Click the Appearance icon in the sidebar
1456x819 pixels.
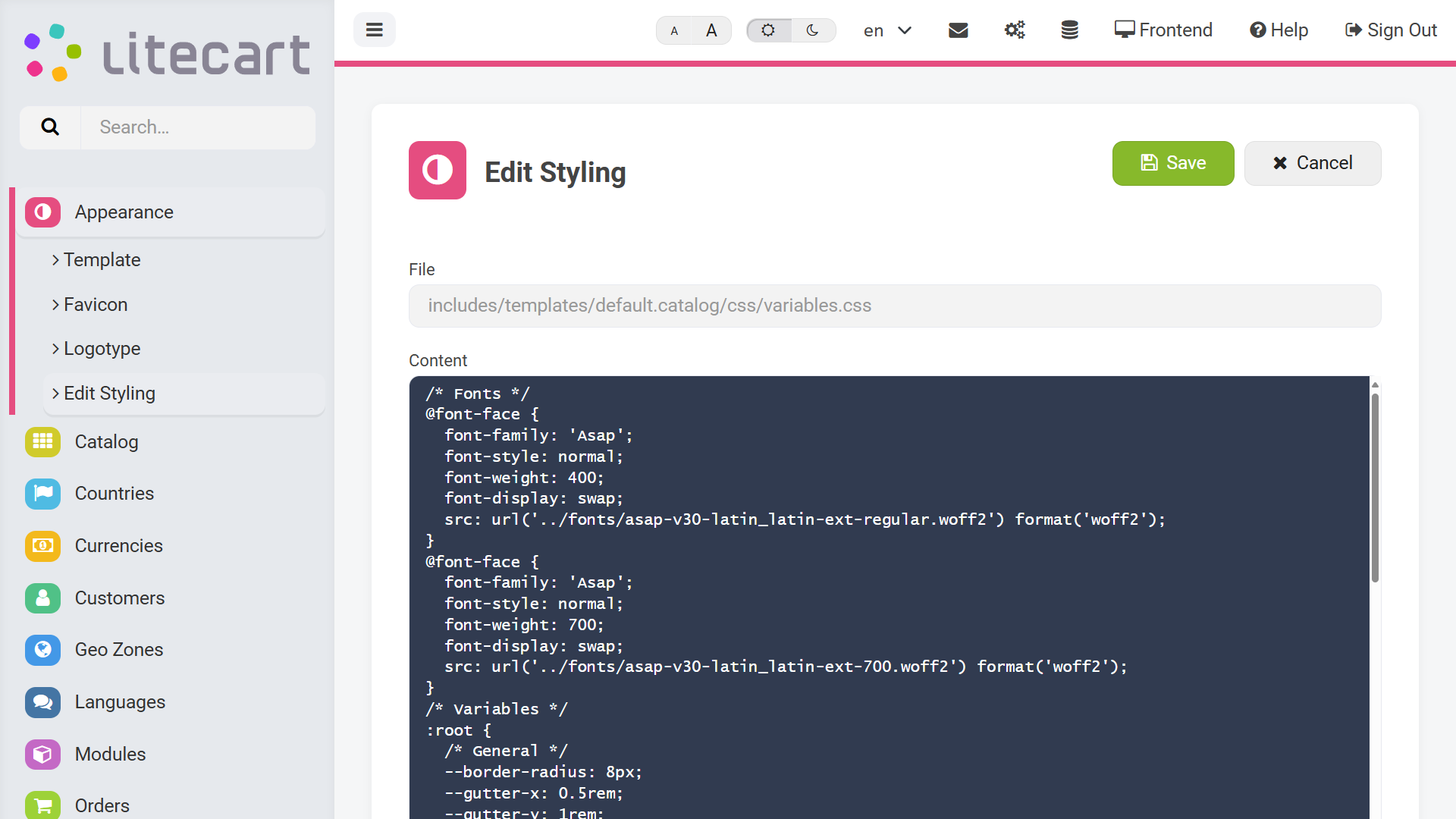pos(42,212)
